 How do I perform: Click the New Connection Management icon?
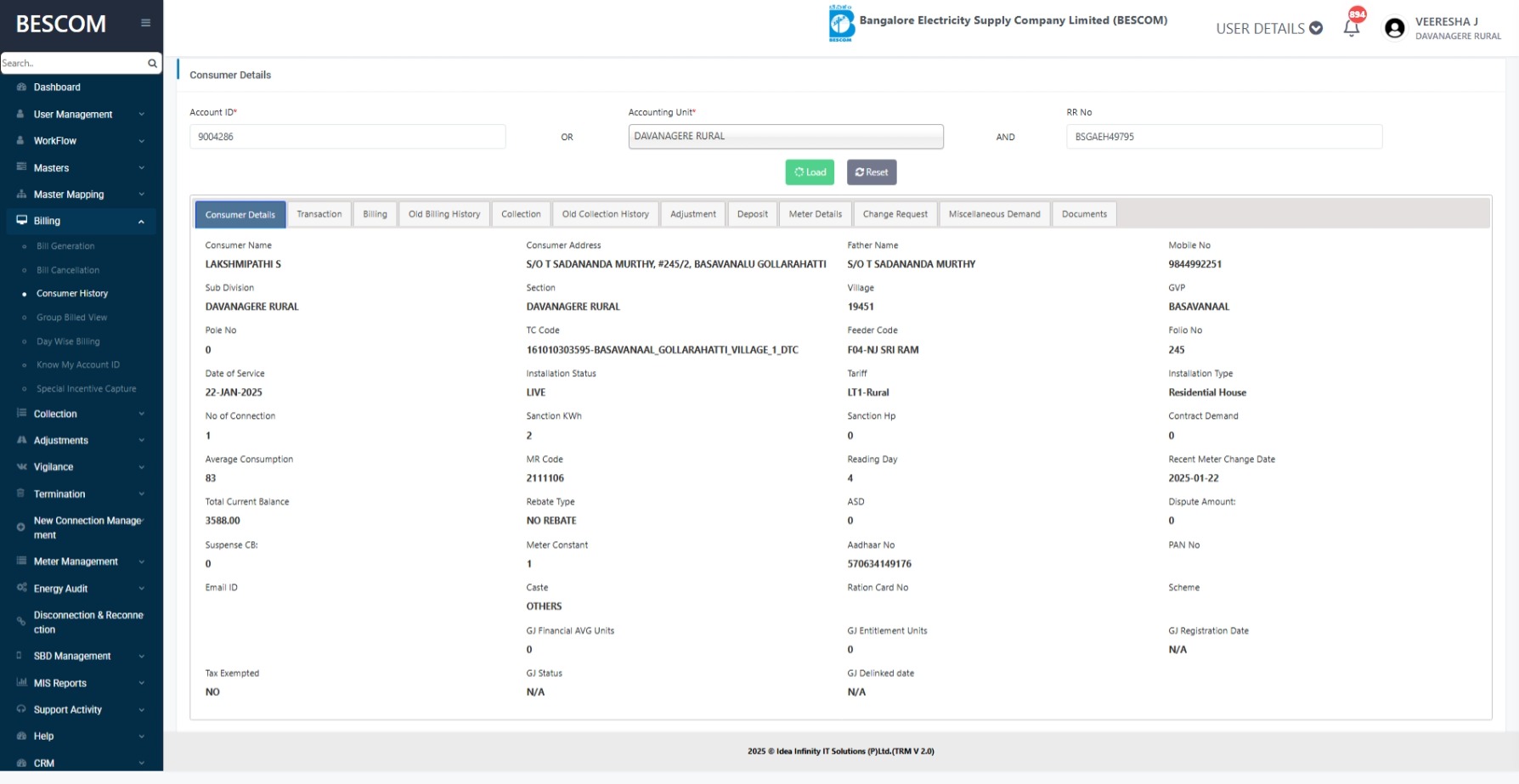point(21,527)
